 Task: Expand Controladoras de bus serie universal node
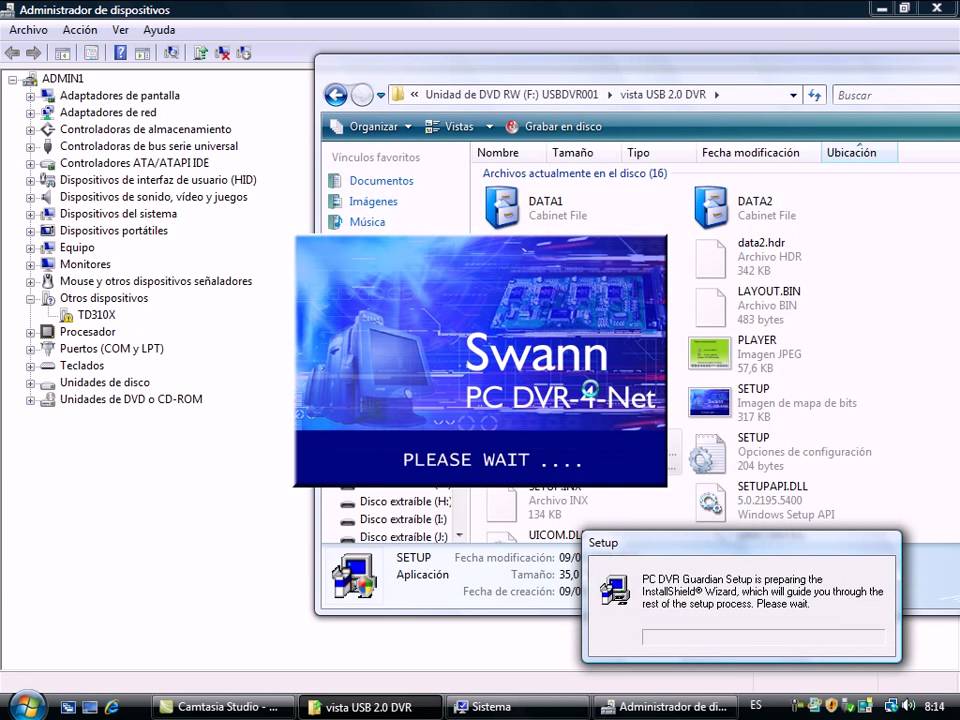pyautogui.click(x=30, y=147)
